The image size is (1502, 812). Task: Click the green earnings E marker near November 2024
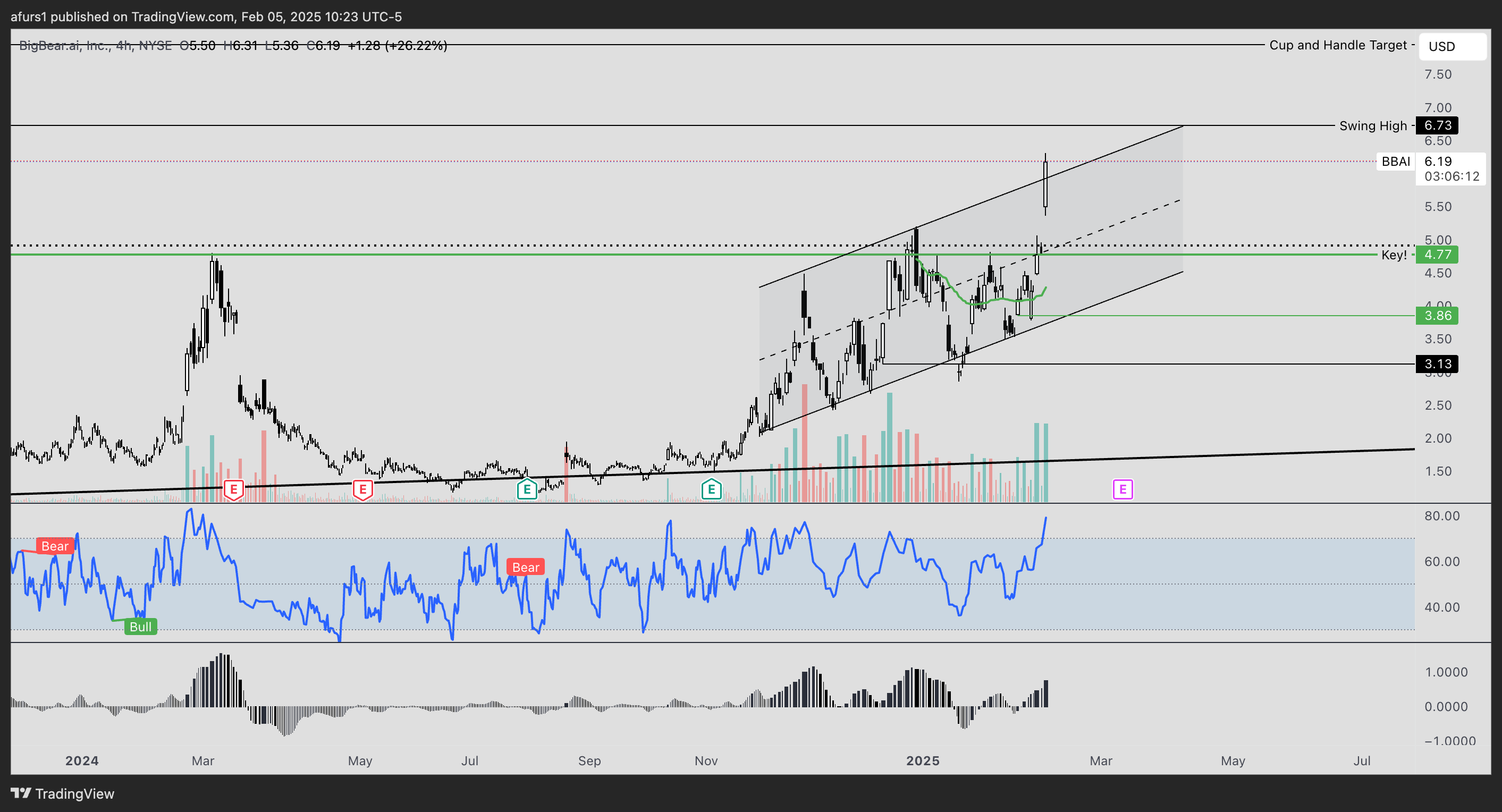click(x=711, y=489)
